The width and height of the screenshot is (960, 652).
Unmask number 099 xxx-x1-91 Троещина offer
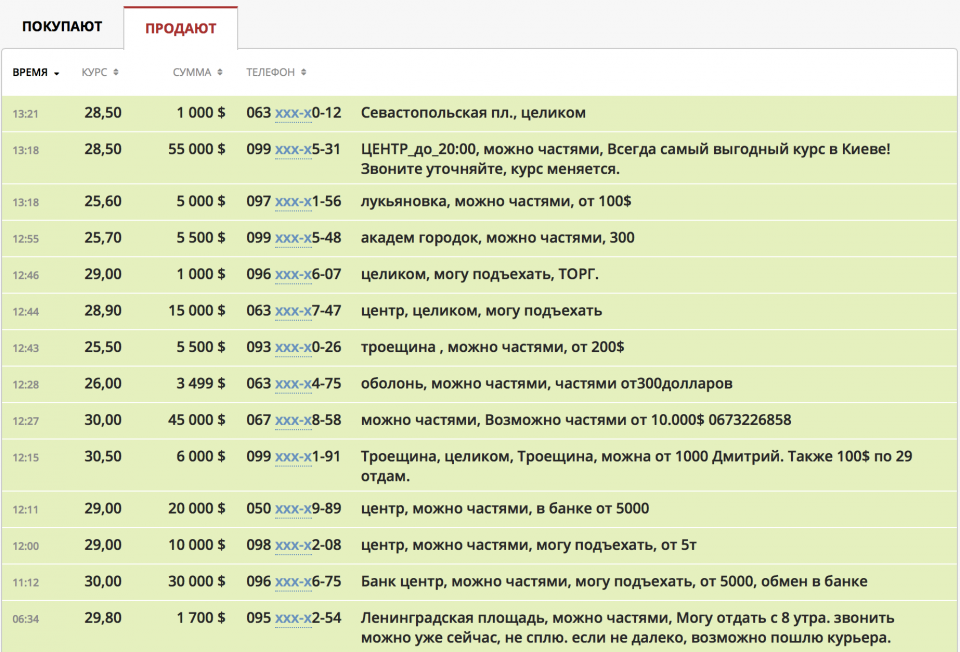293,457
